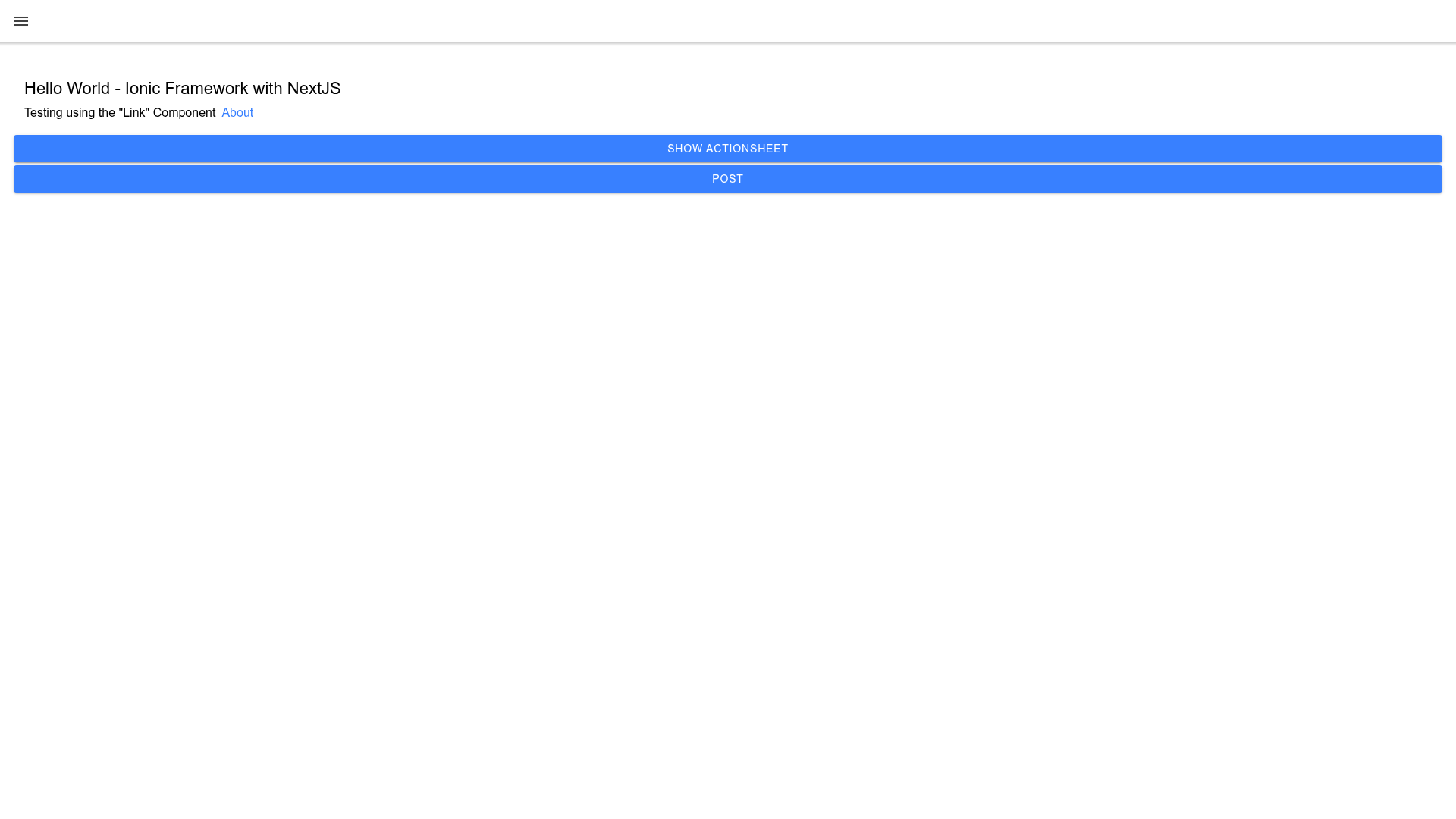Select the Hello World heading text
Viewport: 1456px width, 819px height.
(182, 89)
